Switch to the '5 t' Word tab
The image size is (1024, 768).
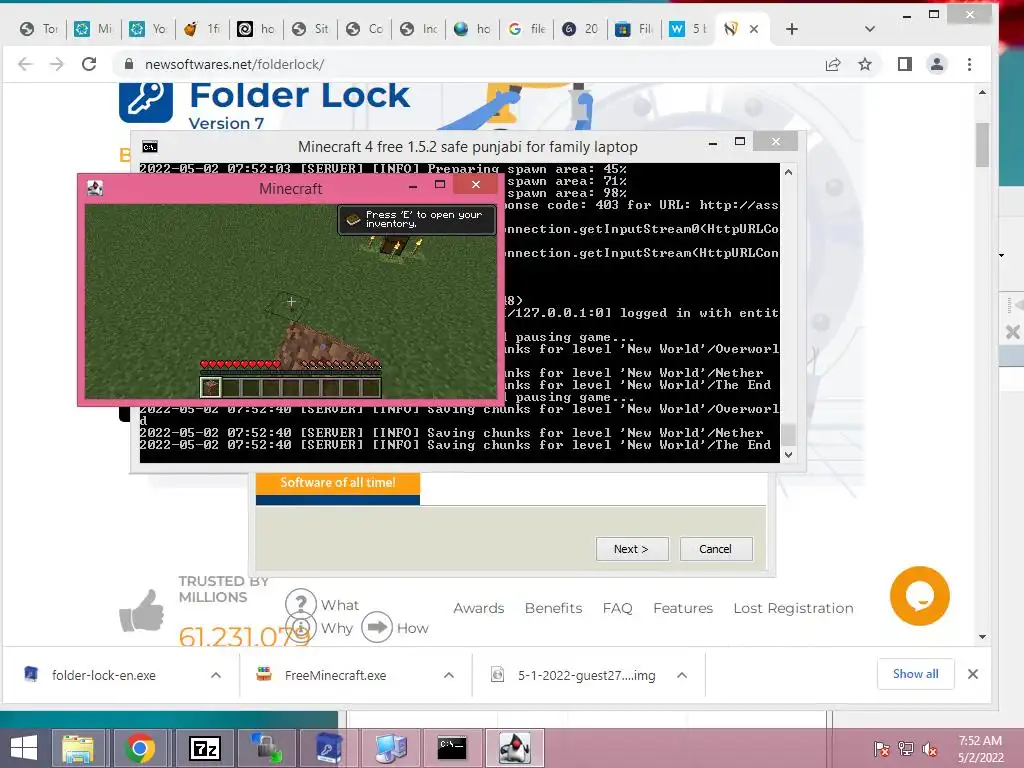pyautogui.click(x=688, y=29)
